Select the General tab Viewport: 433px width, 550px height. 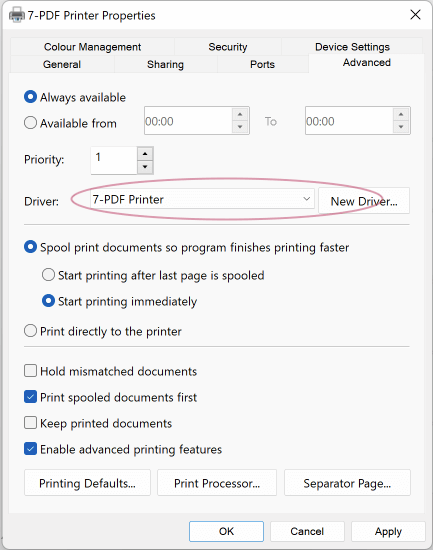[x=62, y=64]
